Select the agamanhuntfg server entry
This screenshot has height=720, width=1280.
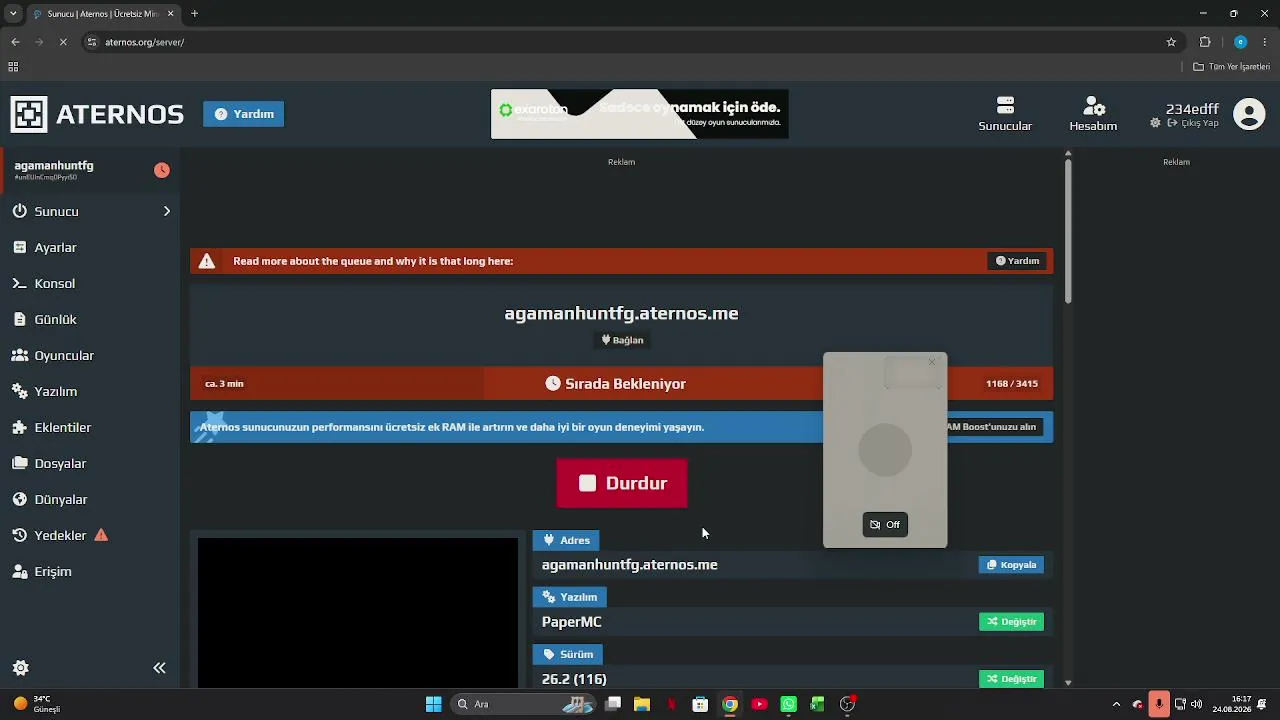click(x=90, y=170)
